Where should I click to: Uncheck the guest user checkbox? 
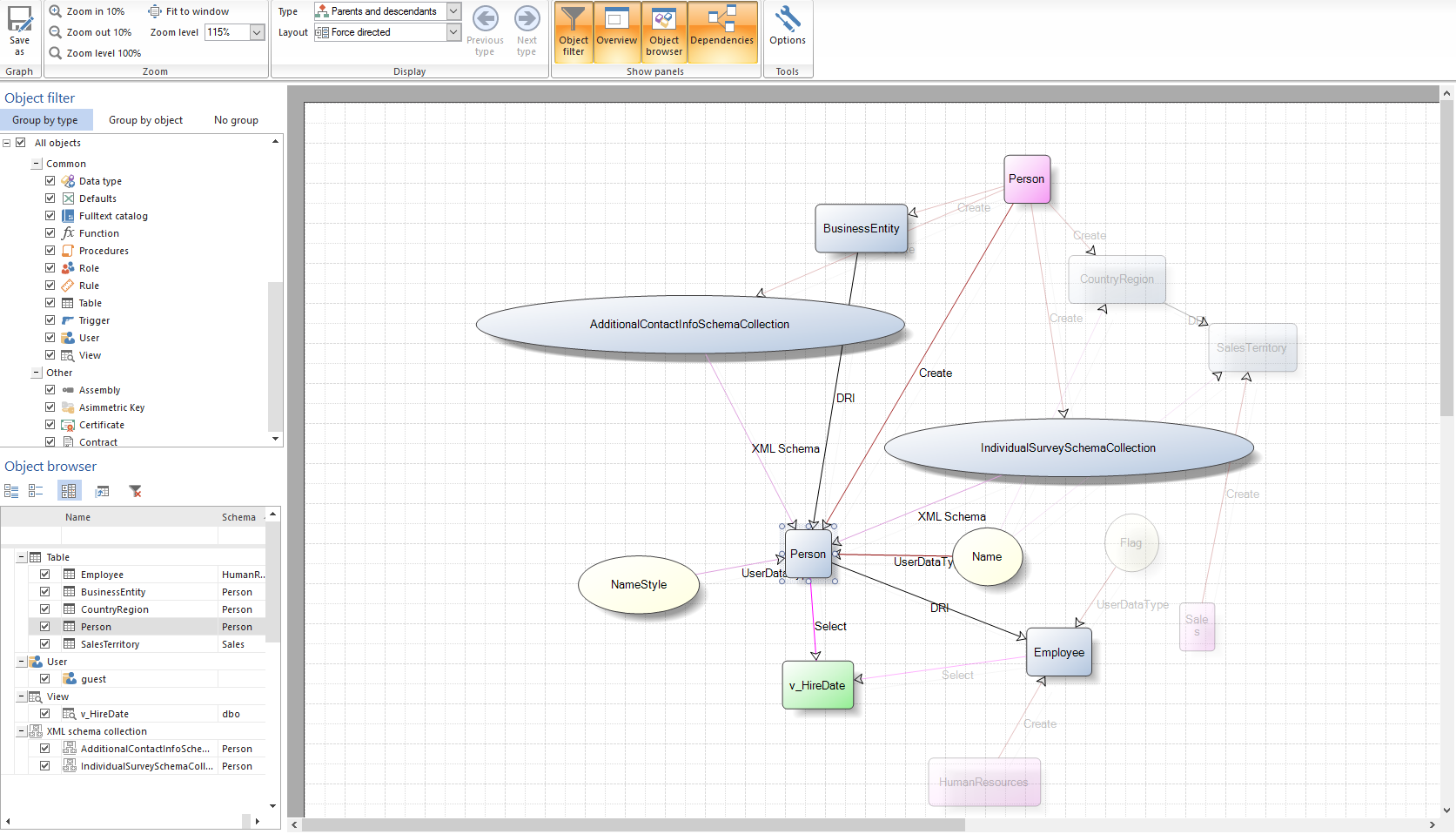(x=45, y=679)
